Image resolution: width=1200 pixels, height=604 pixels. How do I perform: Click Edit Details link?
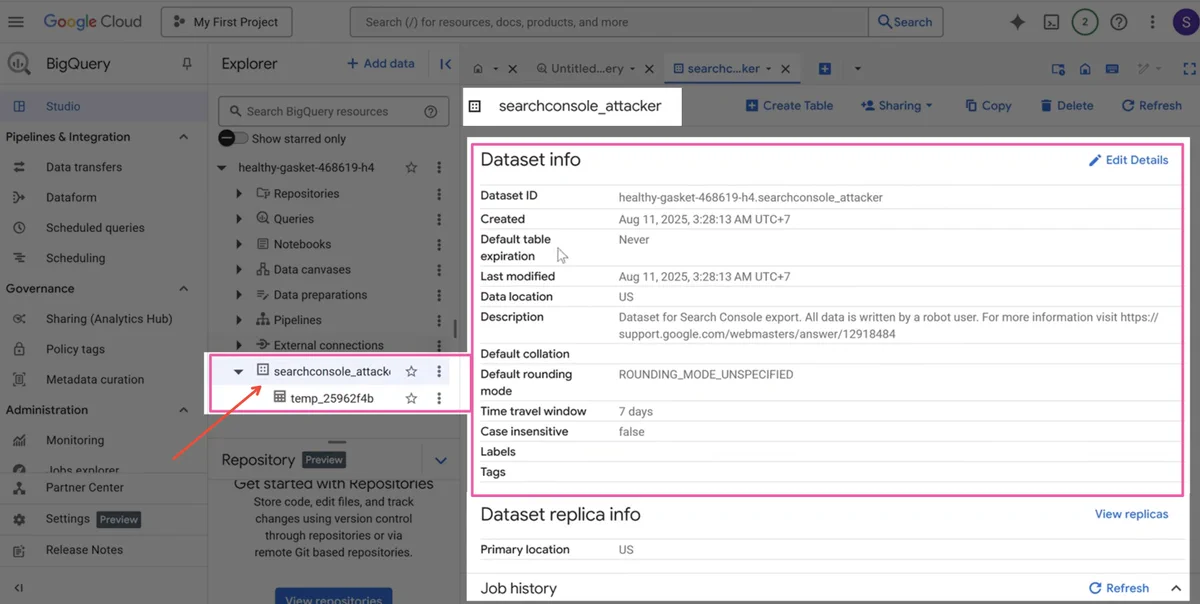[x=1128, y=160]
